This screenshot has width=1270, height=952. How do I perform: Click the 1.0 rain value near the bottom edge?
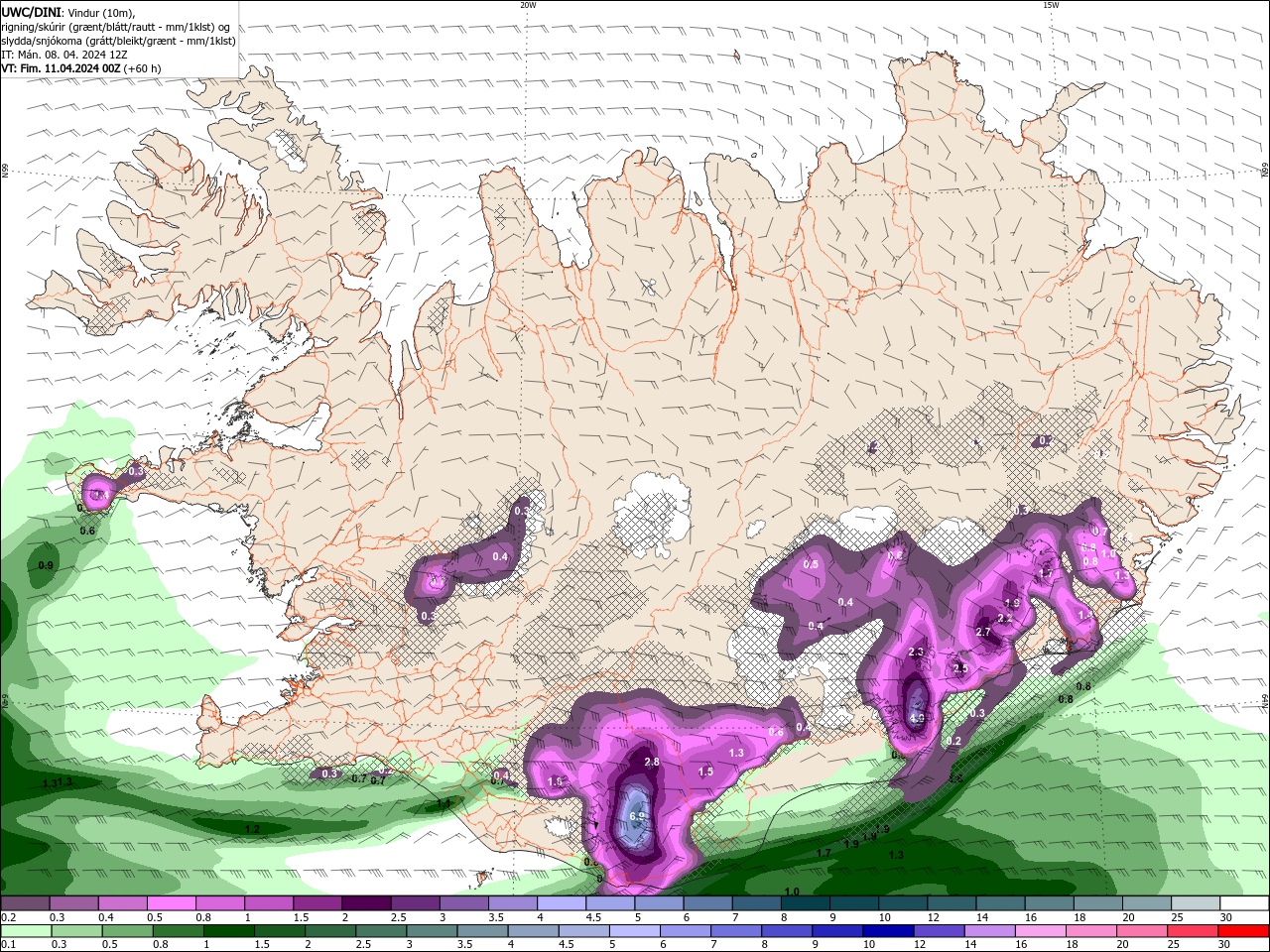792,892
